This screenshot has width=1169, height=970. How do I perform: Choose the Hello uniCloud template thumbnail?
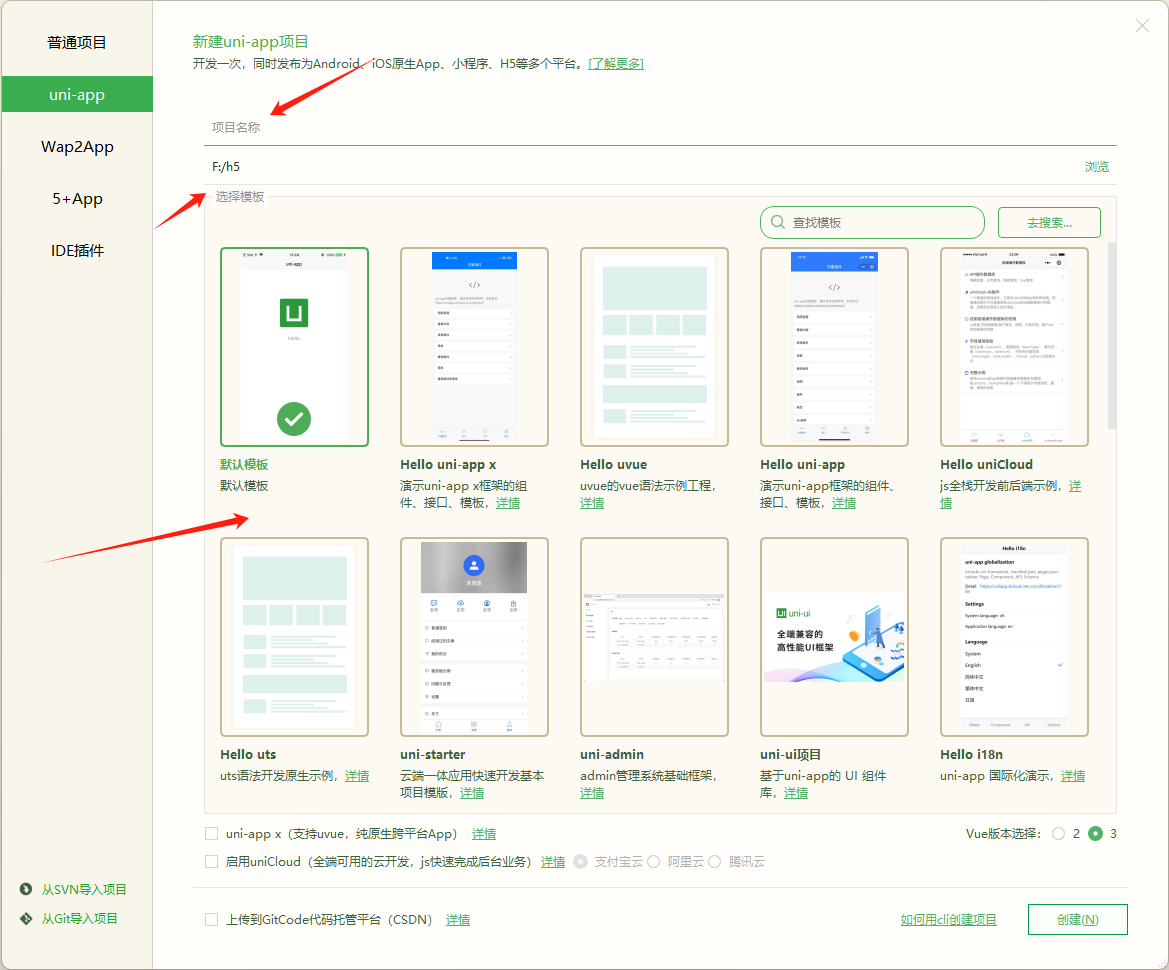click(1014, 347)
